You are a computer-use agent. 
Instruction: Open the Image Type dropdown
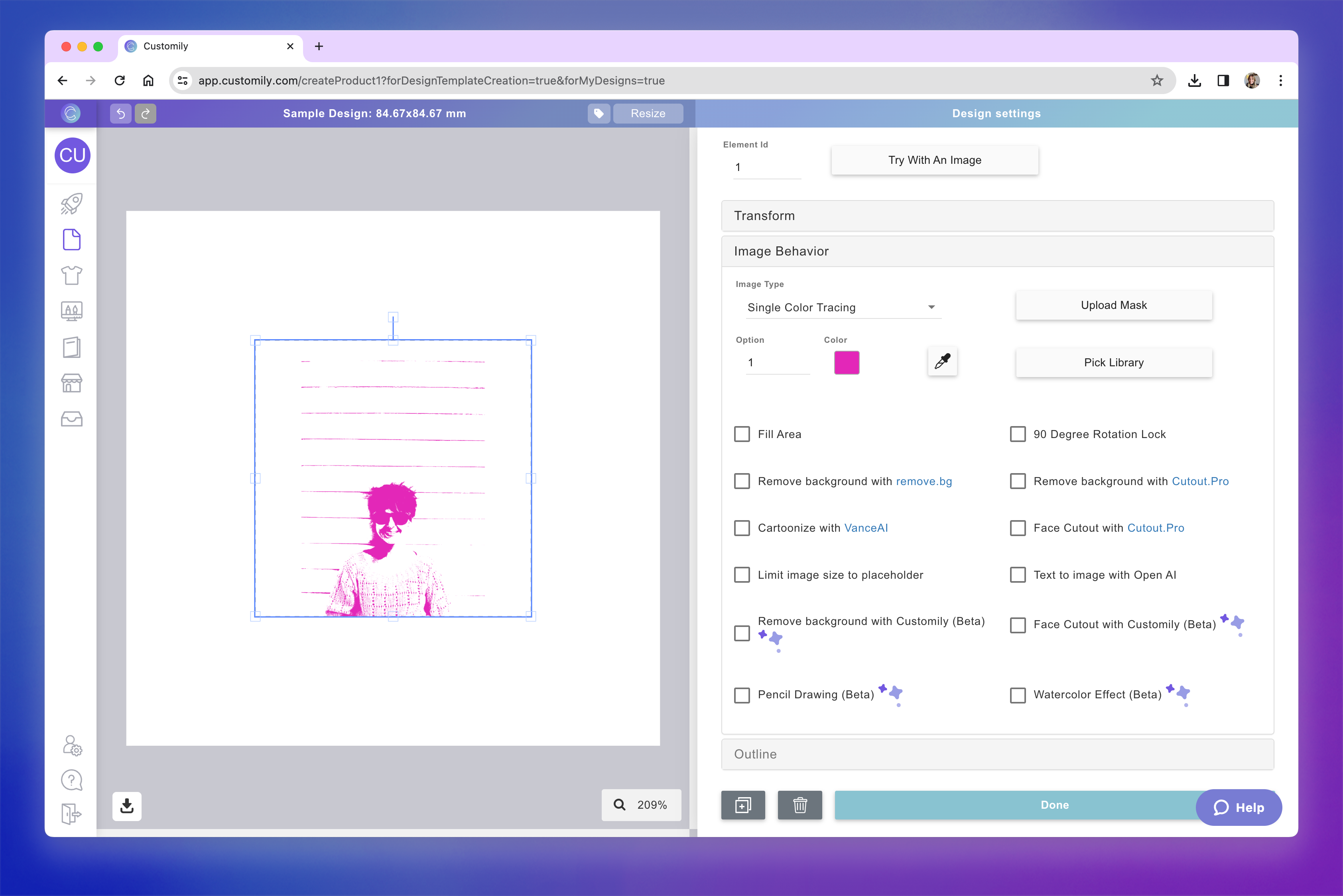[x=843, y=307]
